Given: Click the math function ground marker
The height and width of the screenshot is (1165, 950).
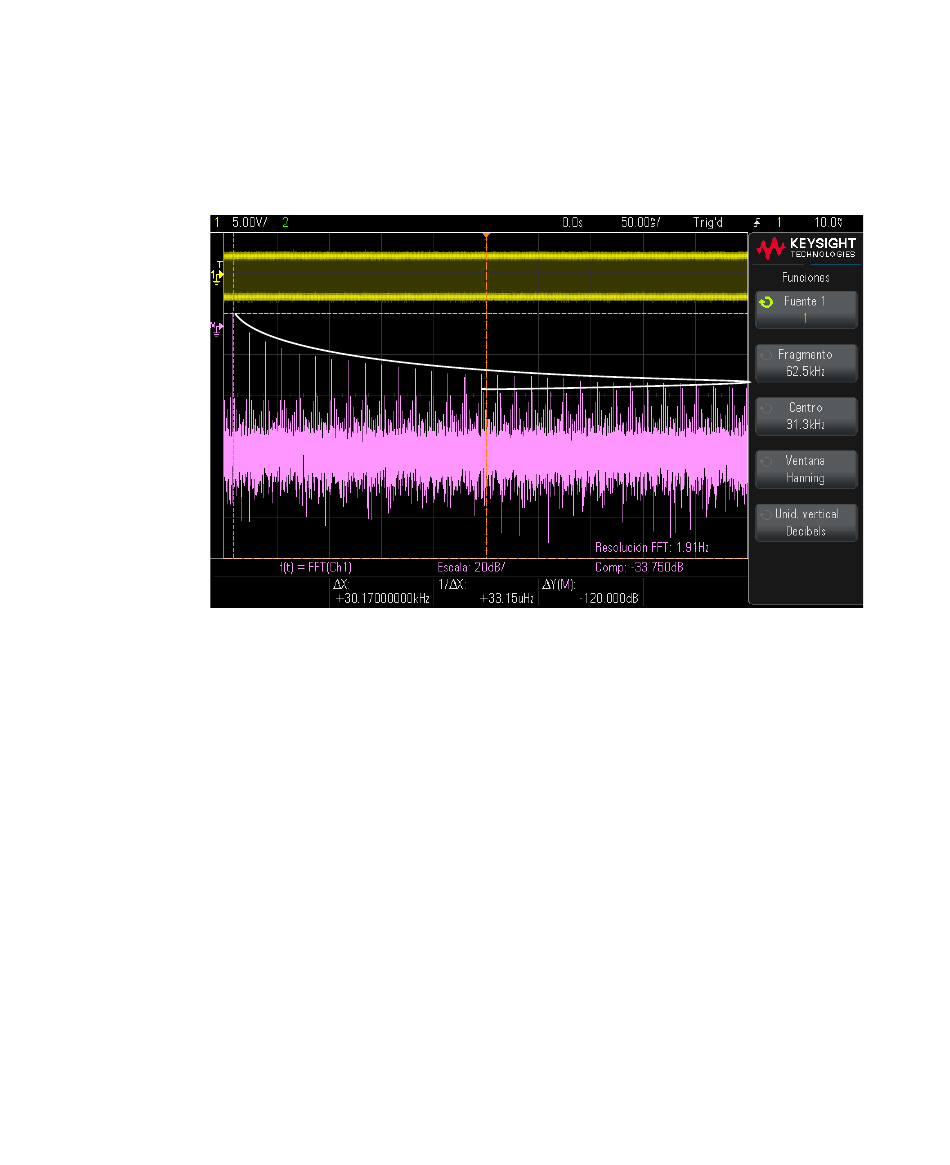Looking at the screenshot, I should tap(216, 328).
